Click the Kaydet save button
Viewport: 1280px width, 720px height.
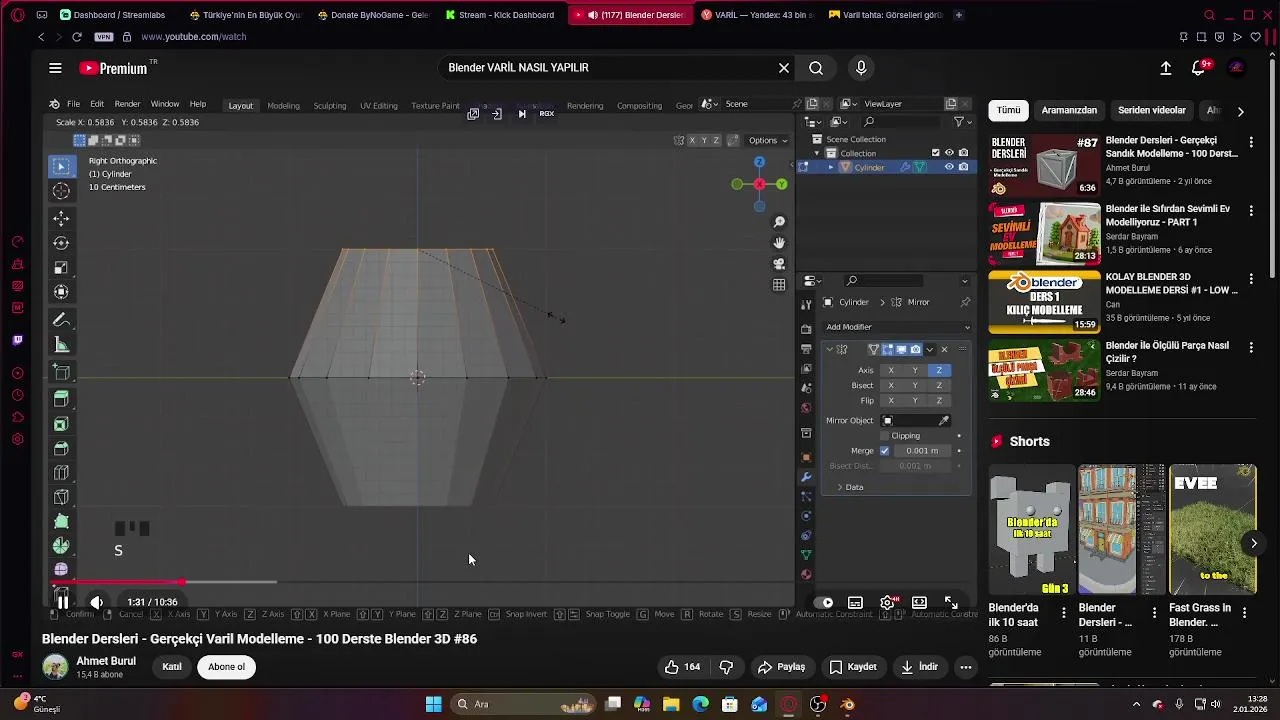tap(852, 667)
